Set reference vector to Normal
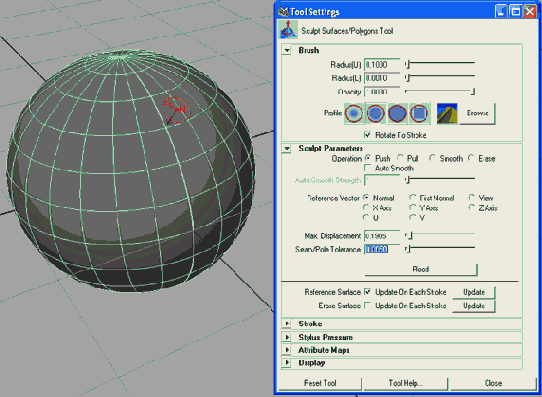542x397 pixels. coord(366,197)
